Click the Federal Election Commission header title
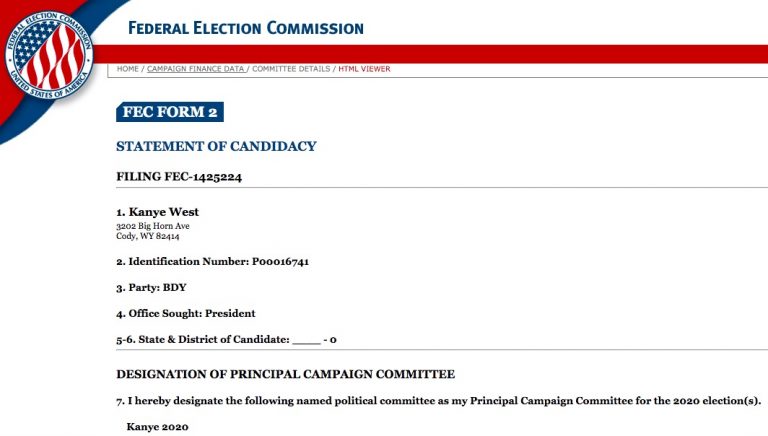This screenshot has height=436, width=768. click(x=245, y=28)
